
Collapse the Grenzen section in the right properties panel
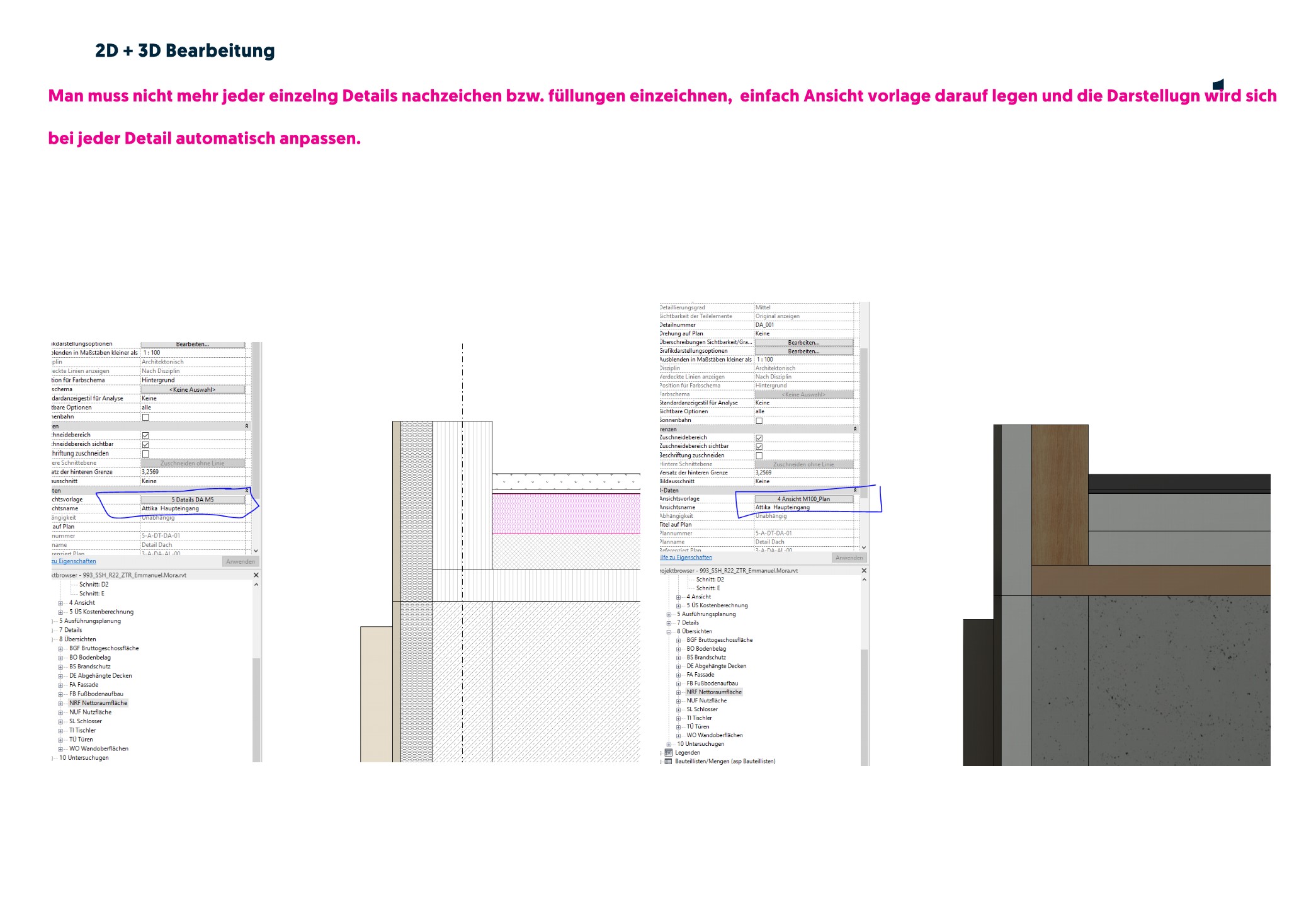(x=855, y=429)
